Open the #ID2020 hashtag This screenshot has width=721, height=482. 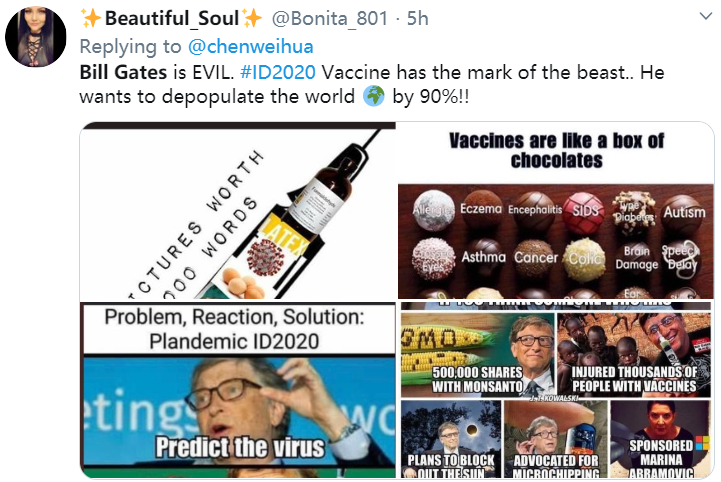[x=278, y=72]
